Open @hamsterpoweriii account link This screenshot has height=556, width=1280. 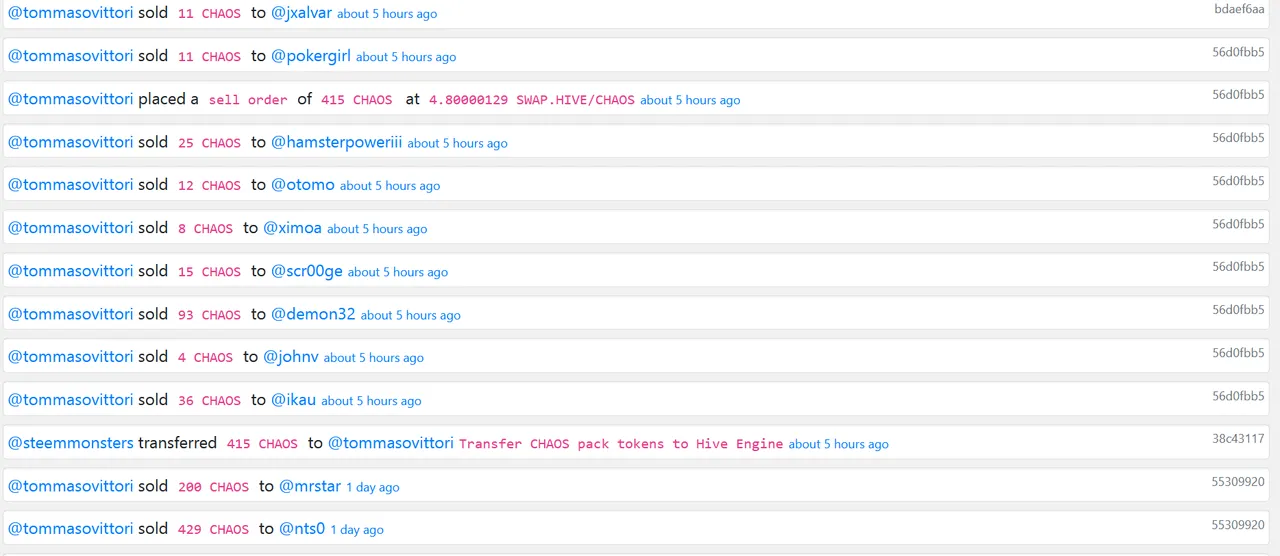[x=336, y=142]
